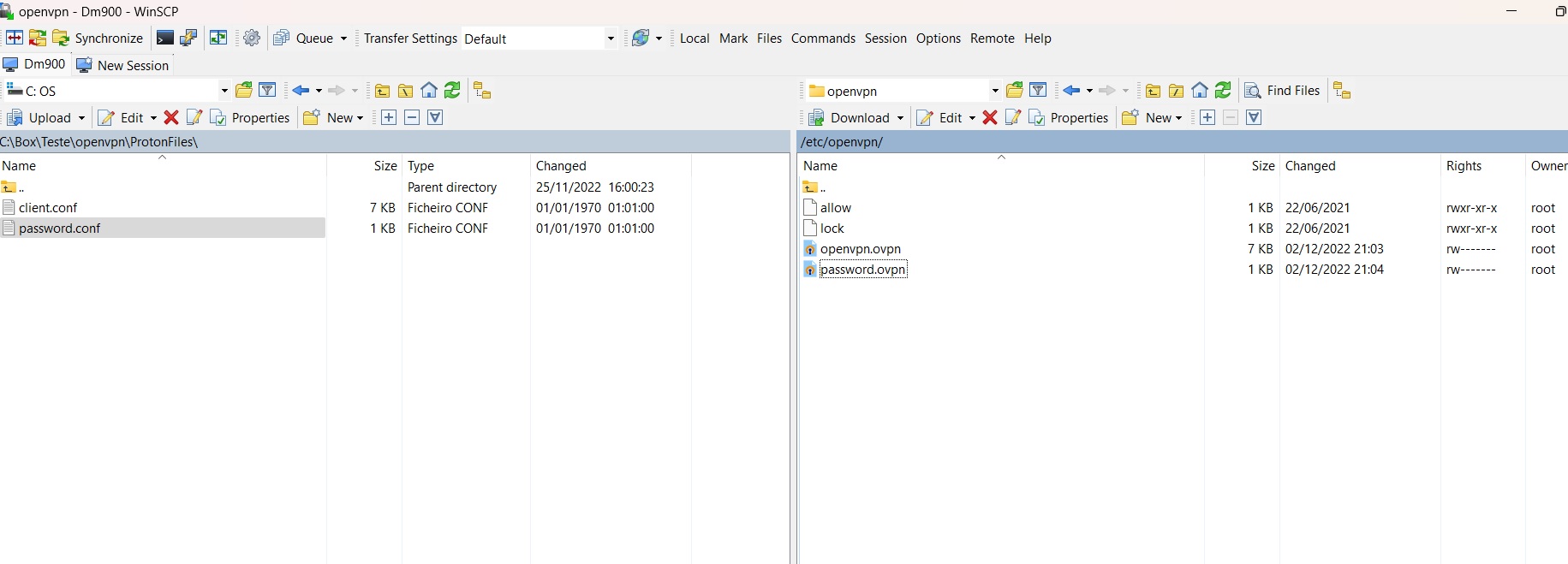Image resolution: width=1568 pixels, height=564 pixels.
Task: Switch to the New Session tab
Action: [123, 65]
